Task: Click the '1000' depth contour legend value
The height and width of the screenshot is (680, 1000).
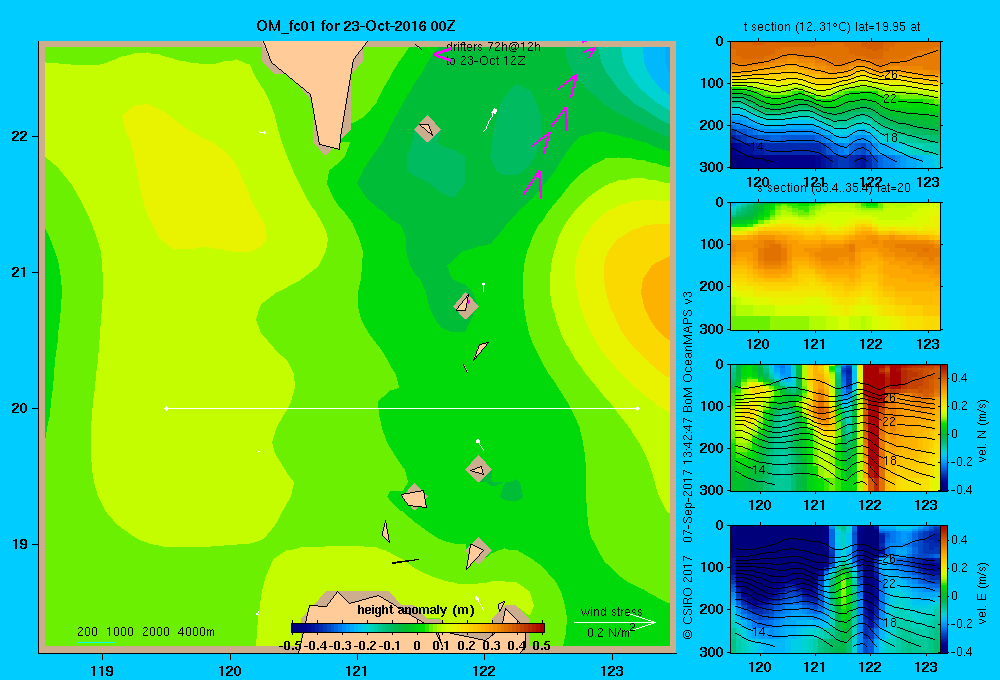Action: click(x=120, y=632)
